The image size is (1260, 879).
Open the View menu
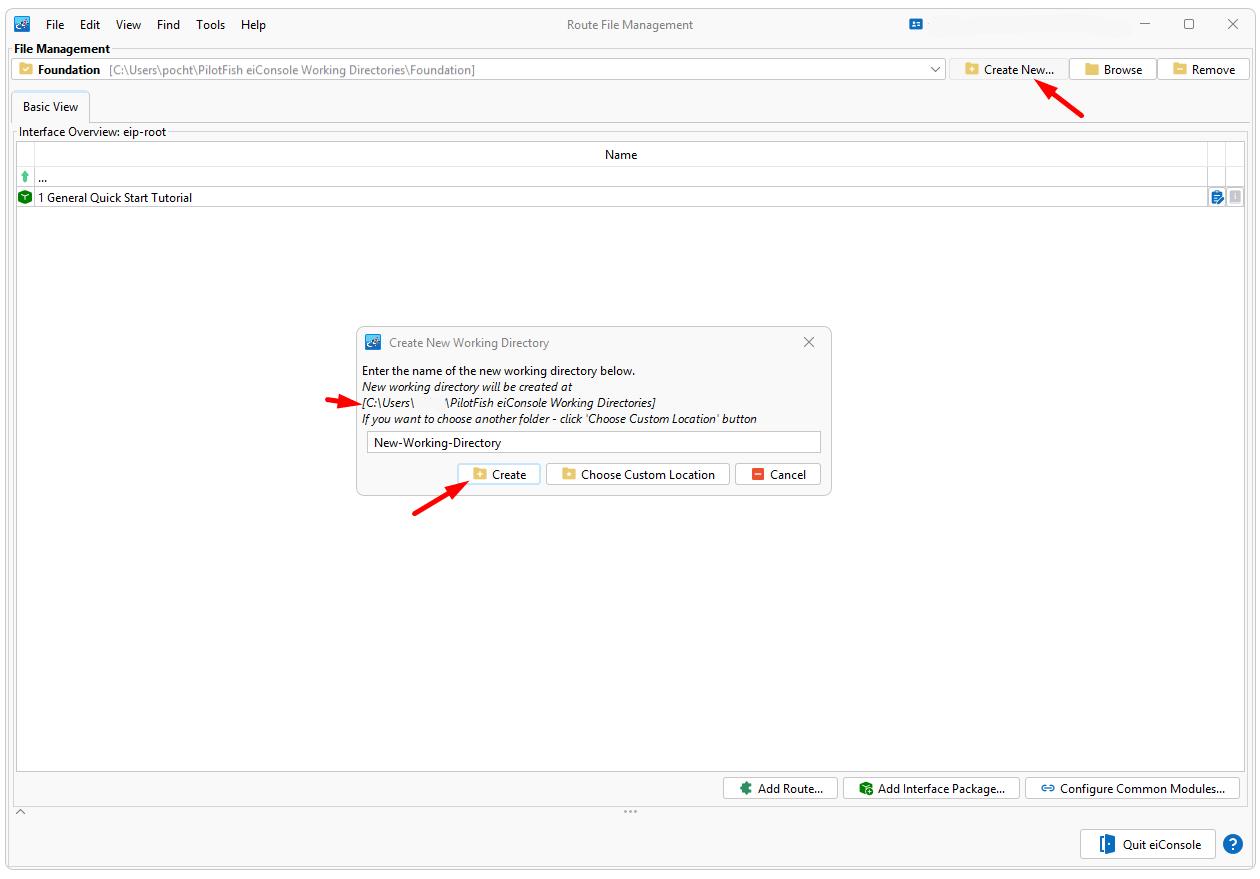[x=128, y=24]
